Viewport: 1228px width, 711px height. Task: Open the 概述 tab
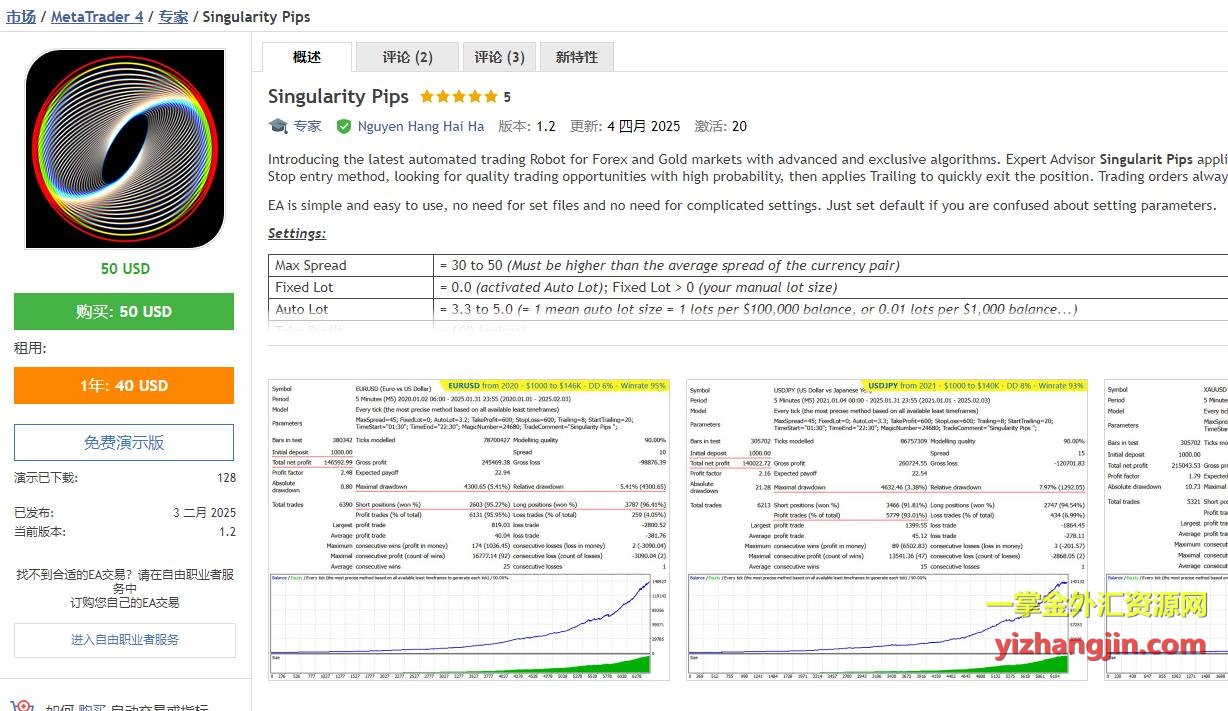307,57
